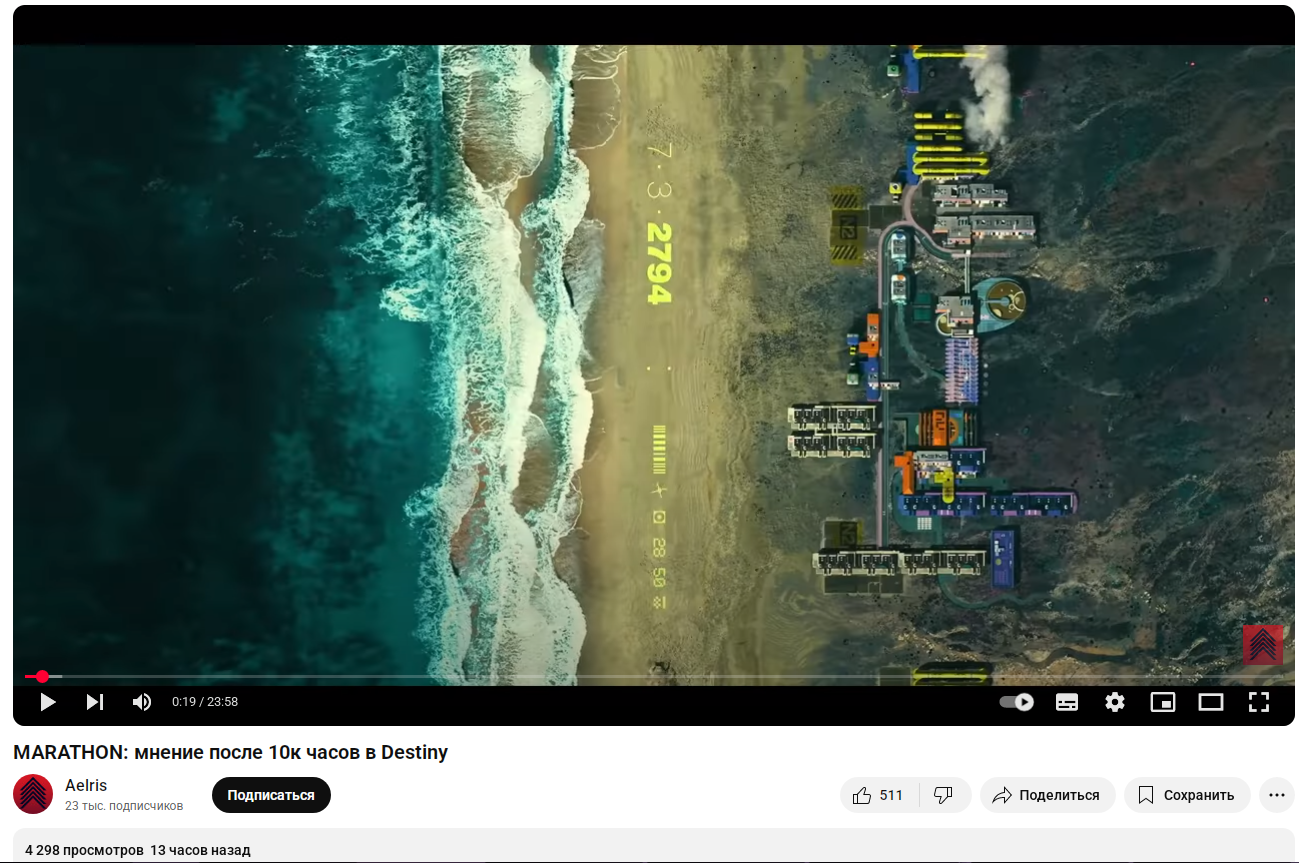Skip to the next video

[x=95, y=702]
